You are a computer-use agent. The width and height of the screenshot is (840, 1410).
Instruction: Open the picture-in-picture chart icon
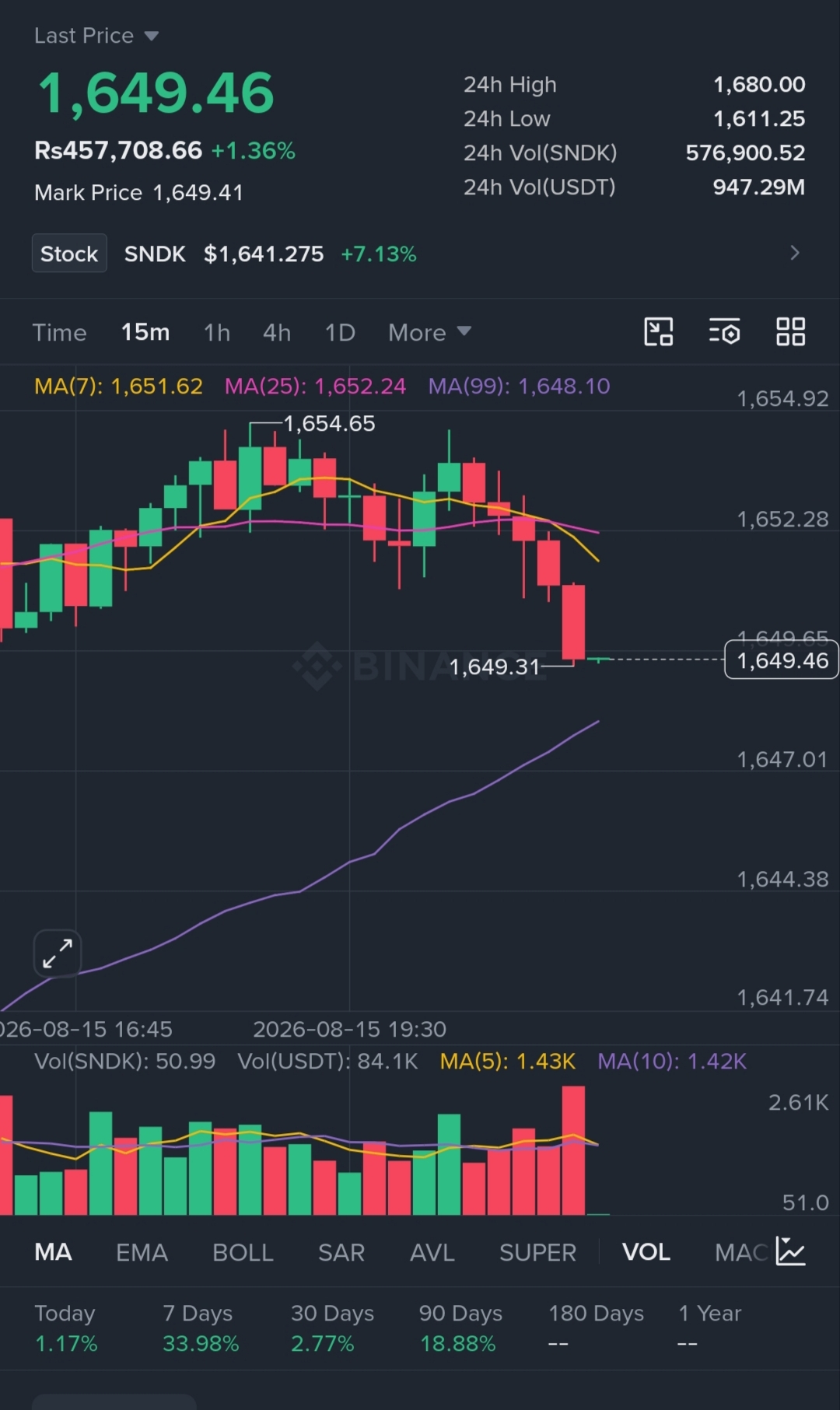(x=659, y=332)
